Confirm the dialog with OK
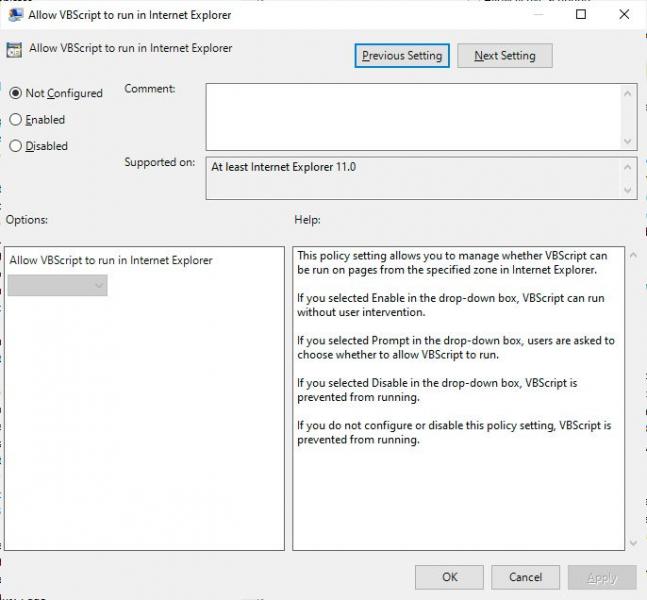This screenshot has width=647, height=600. [449, 577]
